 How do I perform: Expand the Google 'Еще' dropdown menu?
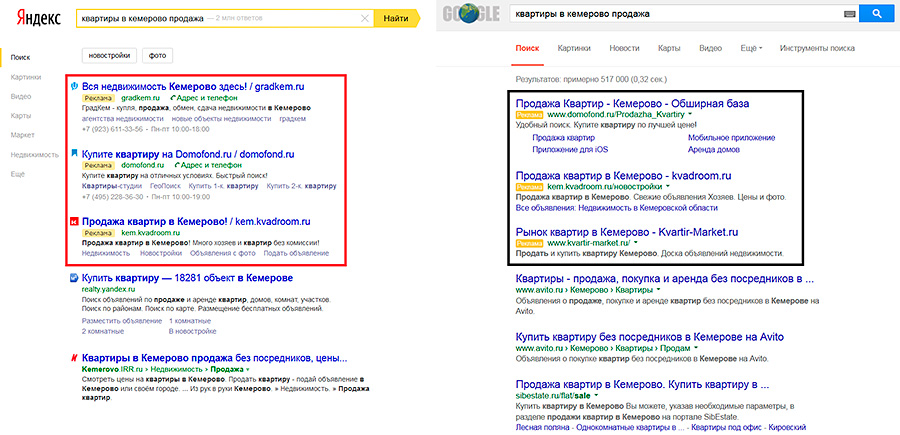coord(752,48)
